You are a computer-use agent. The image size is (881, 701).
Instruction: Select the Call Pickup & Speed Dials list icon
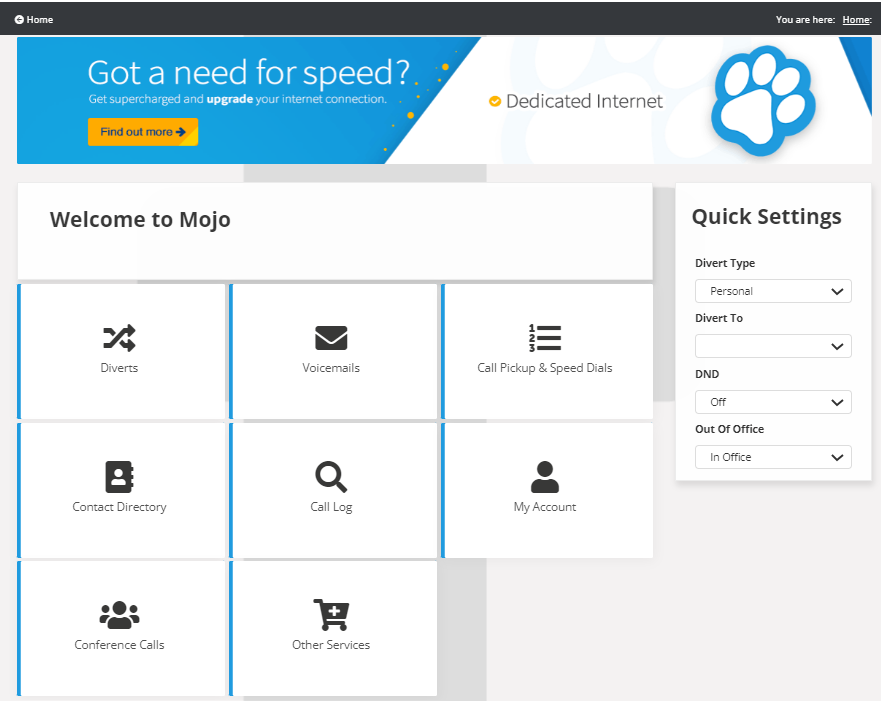pyautogui.click(x=544, y=338)
